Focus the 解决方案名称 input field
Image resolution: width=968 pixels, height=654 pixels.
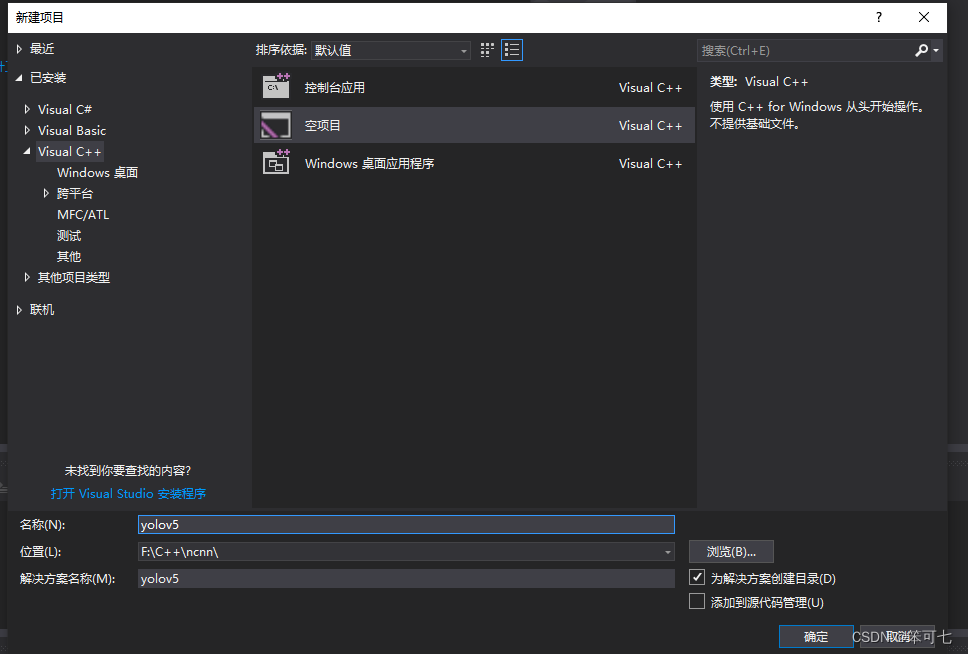(406, 579)
